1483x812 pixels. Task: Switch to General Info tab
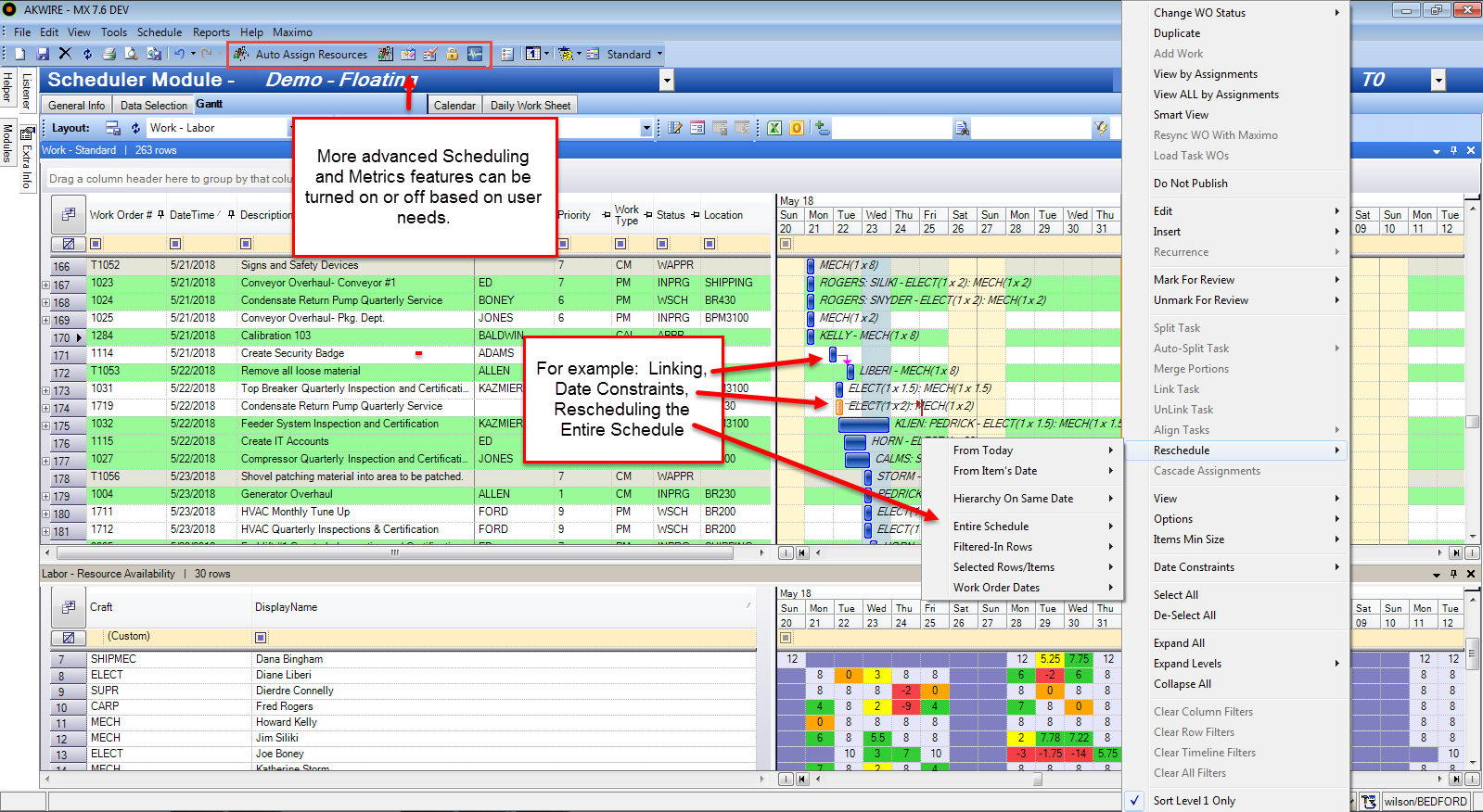[x=76, y=106]
